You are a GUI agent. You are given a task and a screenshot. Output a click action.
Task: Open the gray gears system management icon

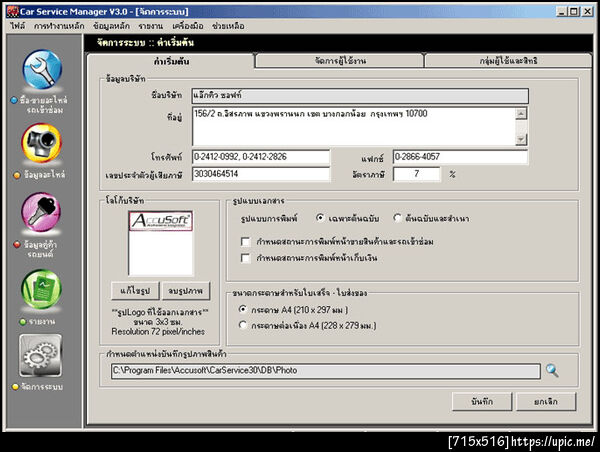(x=41, y=356)
